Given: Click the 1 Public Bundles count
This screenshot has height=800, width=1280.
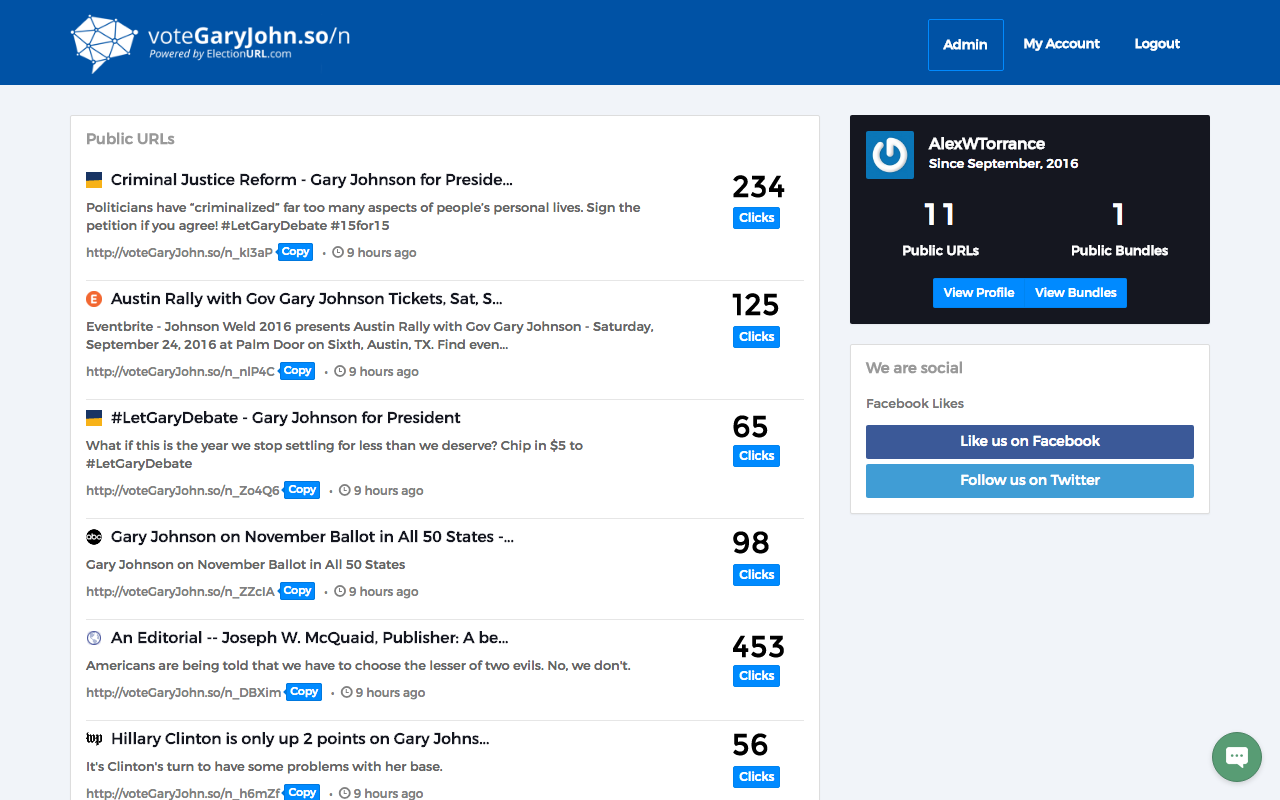Looking at the screenshot, I should click(x=1119, y=214).
